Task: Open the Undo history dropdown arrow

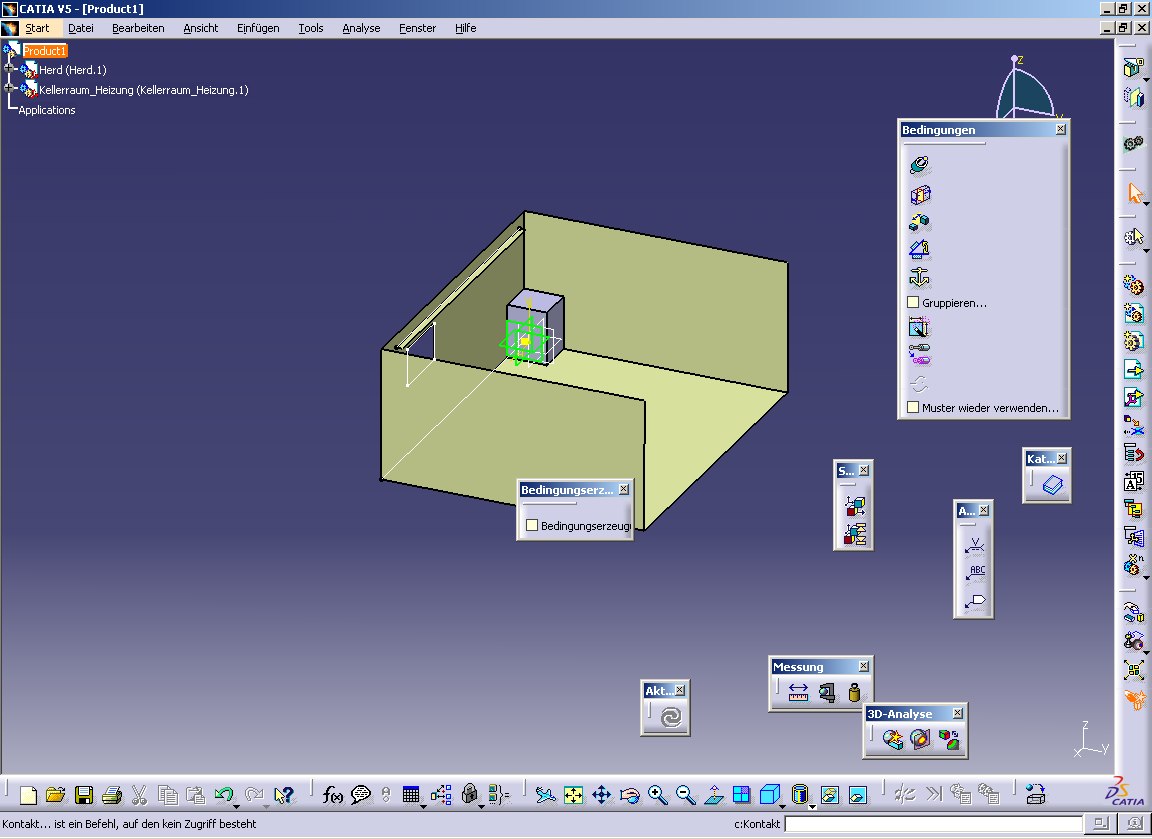Action: [237, 807]
